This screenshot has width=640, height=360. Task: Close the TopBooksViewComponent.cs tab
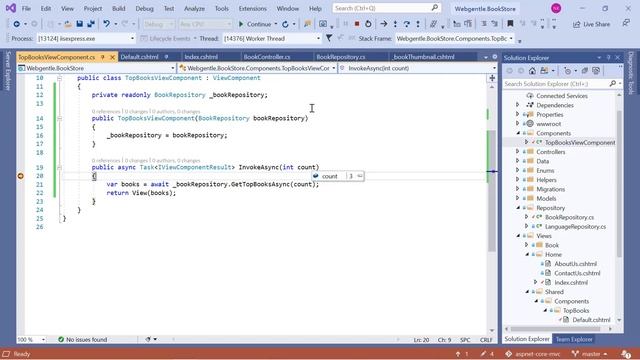112,57
